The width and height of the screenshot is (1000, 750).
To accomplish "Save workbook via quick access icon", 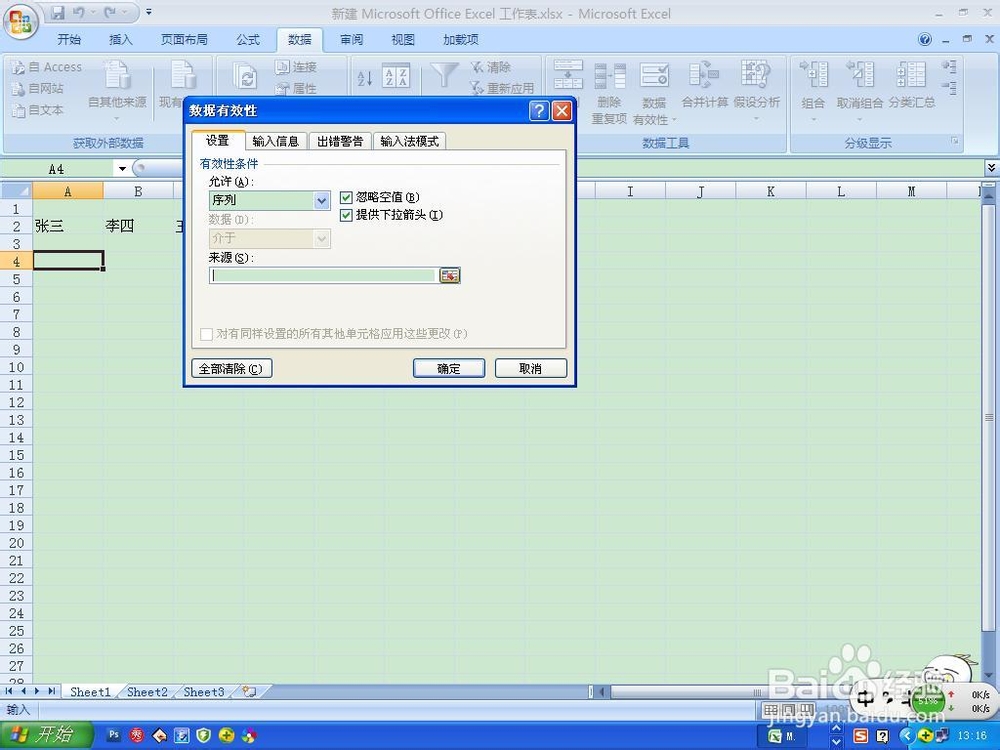I will pos(58,12).
